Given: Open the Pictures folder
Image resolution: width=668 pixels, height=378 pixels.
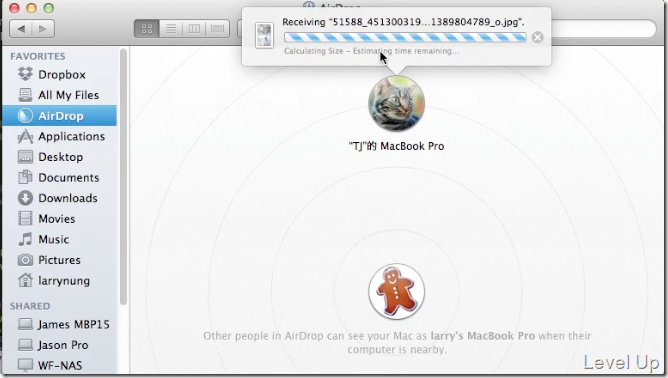Looking at the screenshot, I should pyautogui.click(x=60, y=260).
